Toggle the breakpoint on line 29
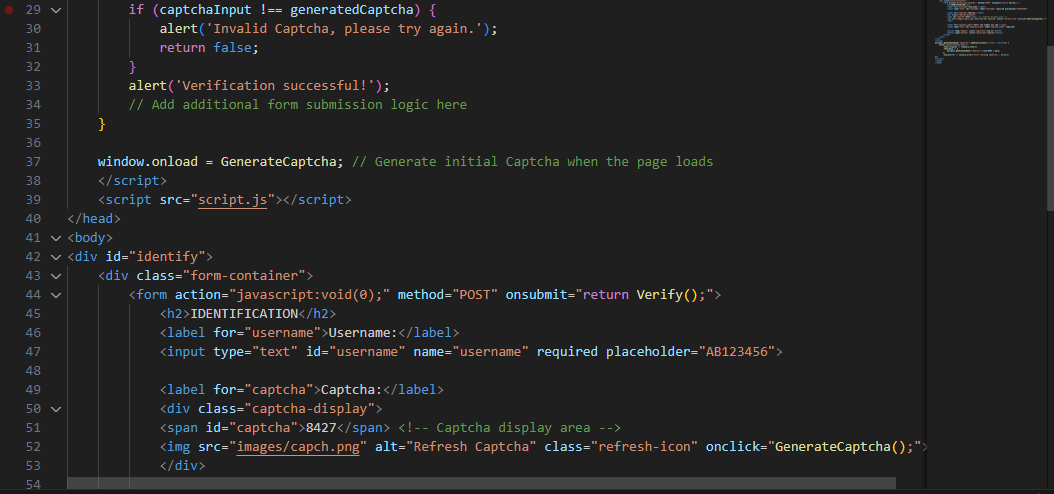This screenshot has width=1054, height=494. click(9, 10)
